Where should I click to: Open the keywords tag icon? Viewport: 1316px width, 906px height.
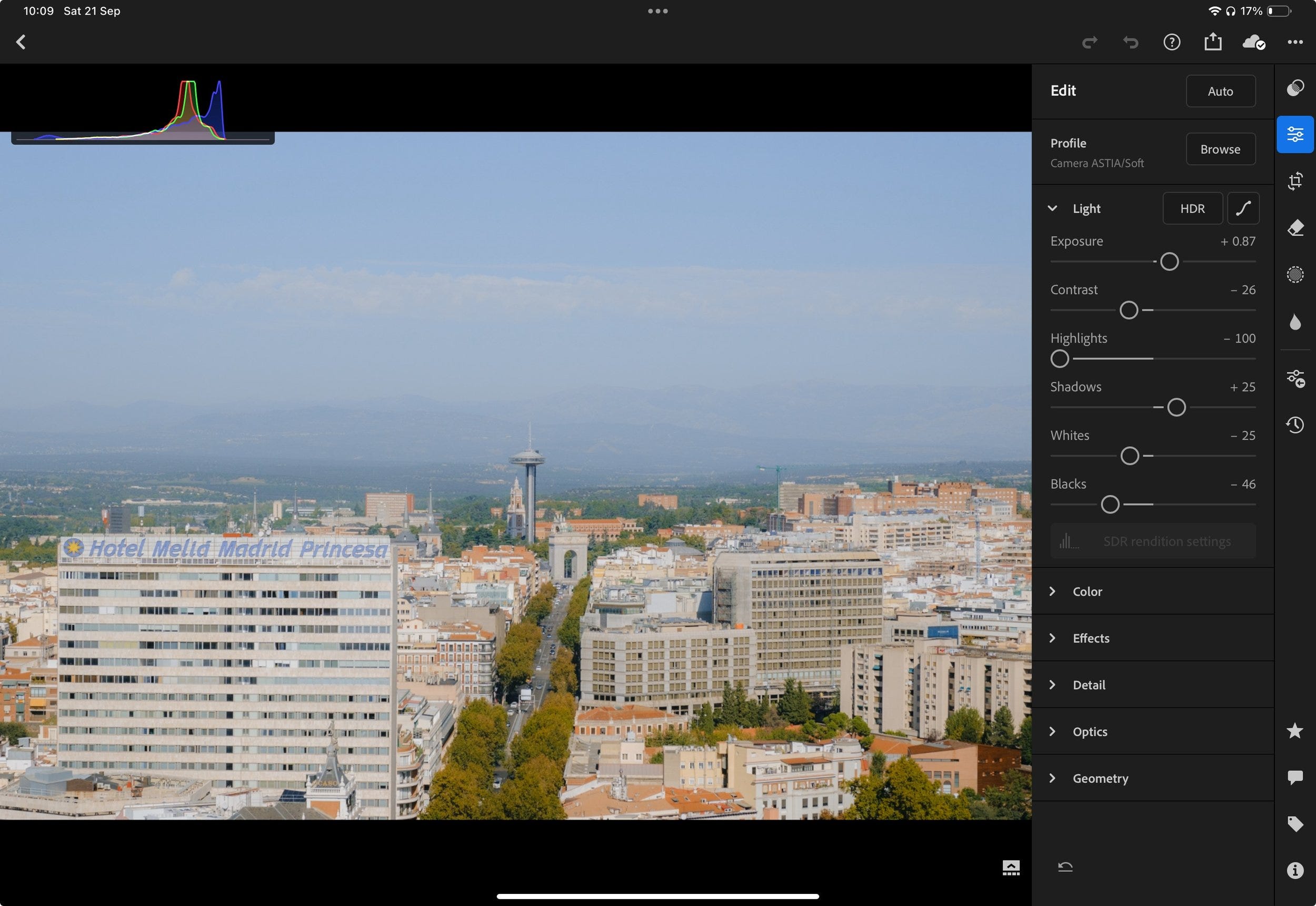click(x=1295, y=824)
